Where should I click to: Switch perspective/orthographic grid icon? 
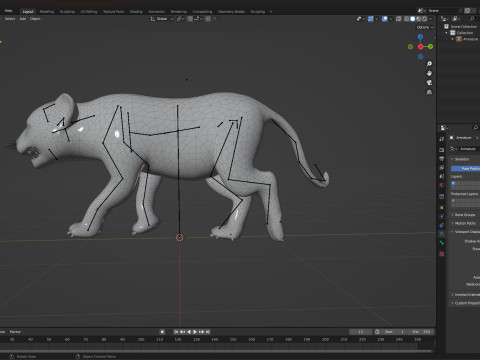coord(429,92)
